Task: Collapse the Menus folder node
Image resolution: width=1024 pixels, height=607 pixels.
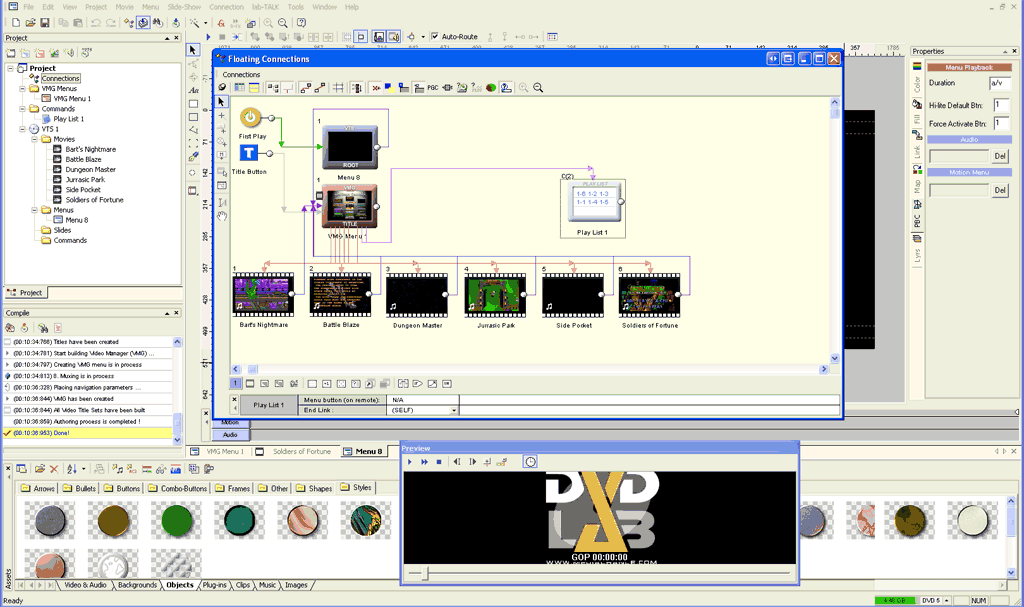Action: tap(35, 210)
